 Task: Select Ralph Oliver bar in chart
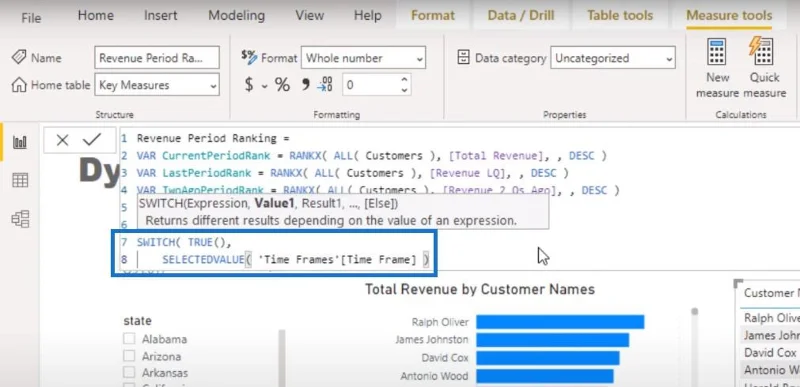[560, 322]
